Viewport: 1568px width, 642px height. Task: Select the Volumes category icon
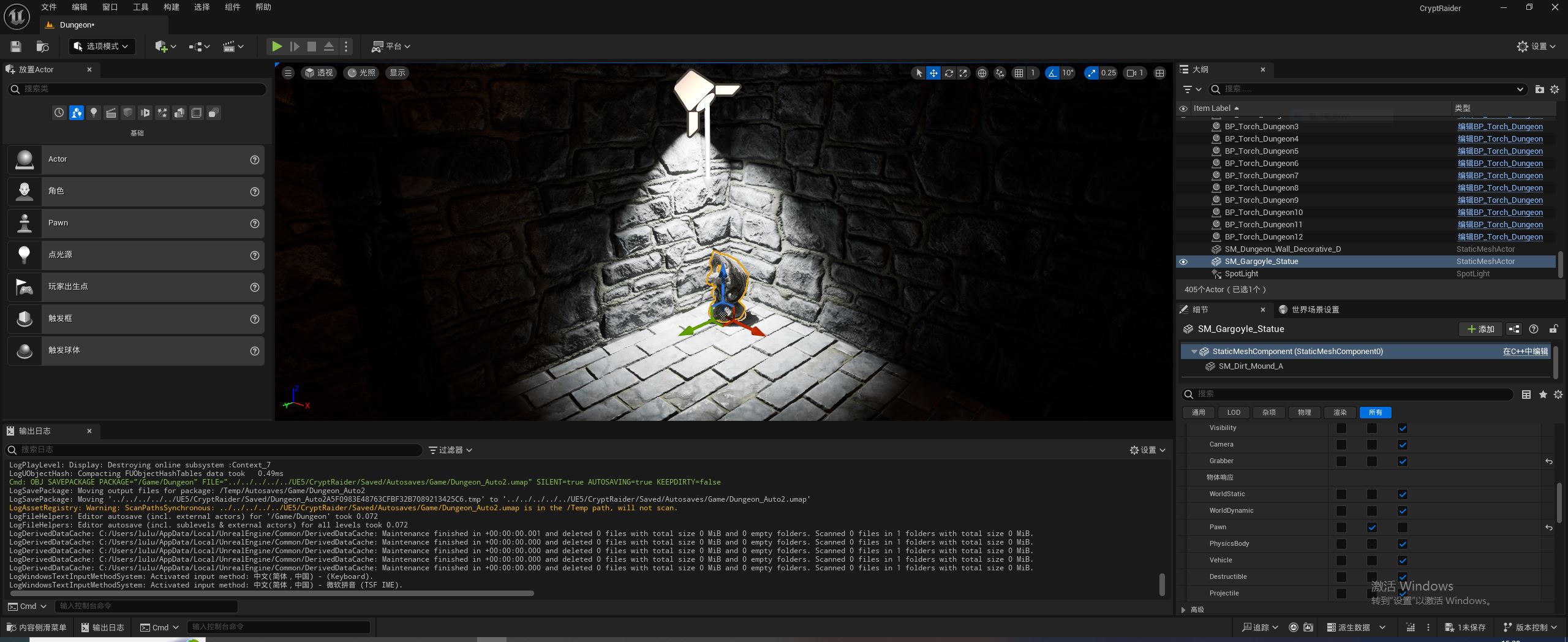point(197,113)
